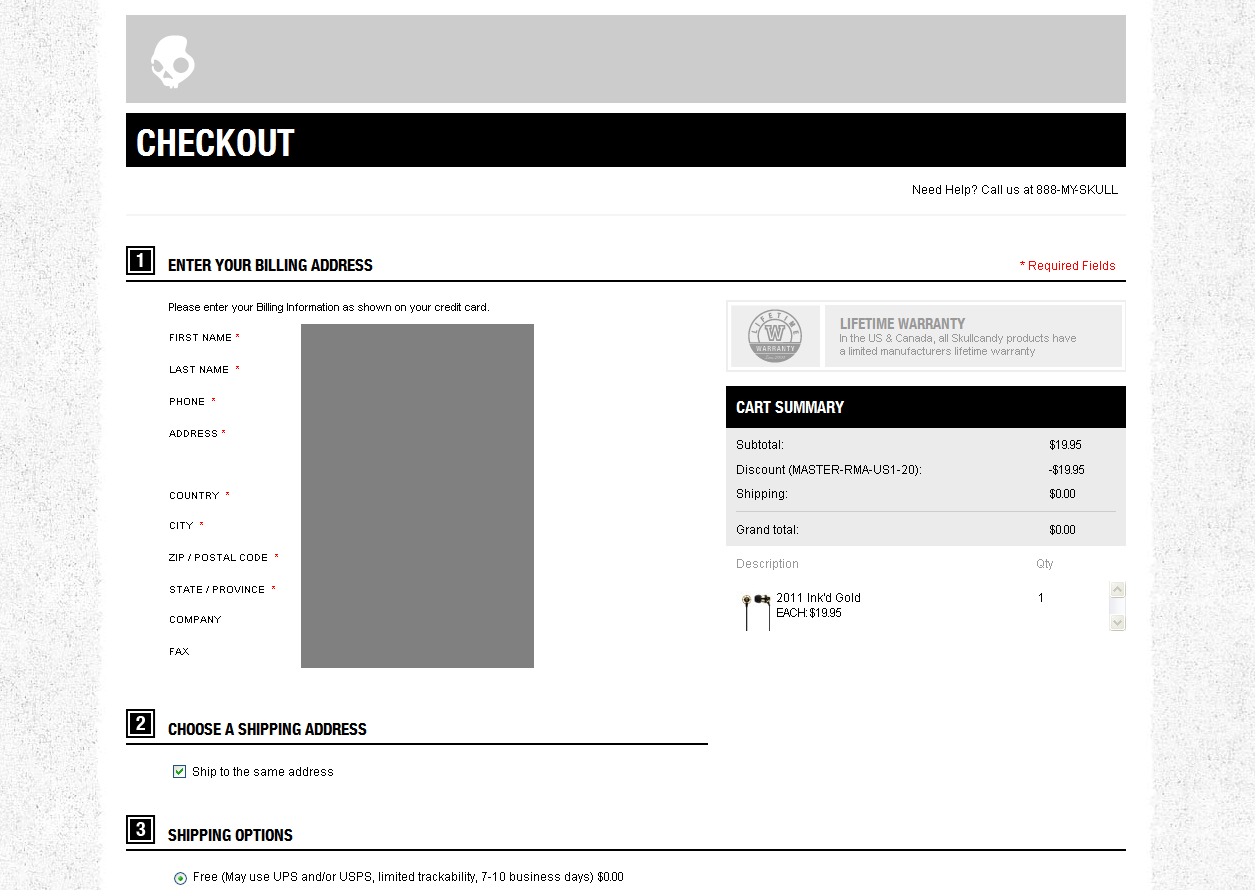Click the Skullcandy skull logo

tap(172, 62)
